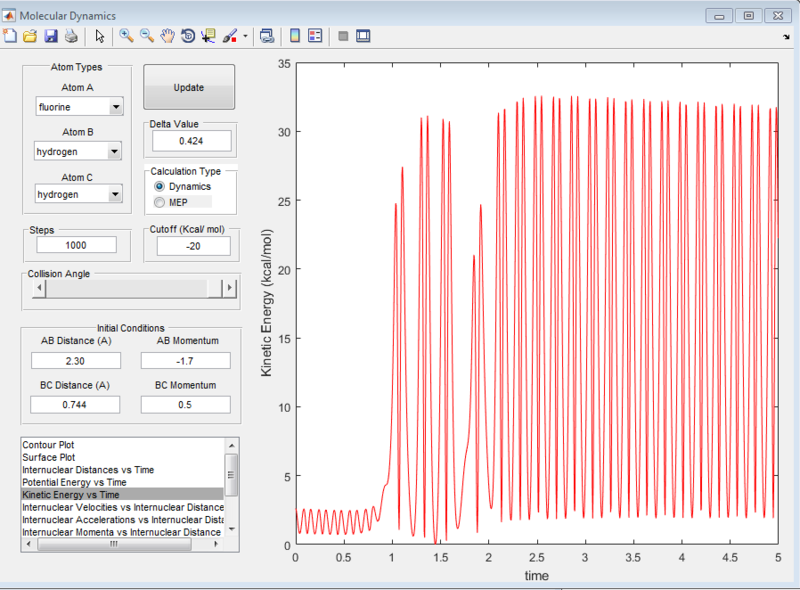Select Kinetic Energy vs Time
Screen dimensions: 800x590
coord(122,495)
